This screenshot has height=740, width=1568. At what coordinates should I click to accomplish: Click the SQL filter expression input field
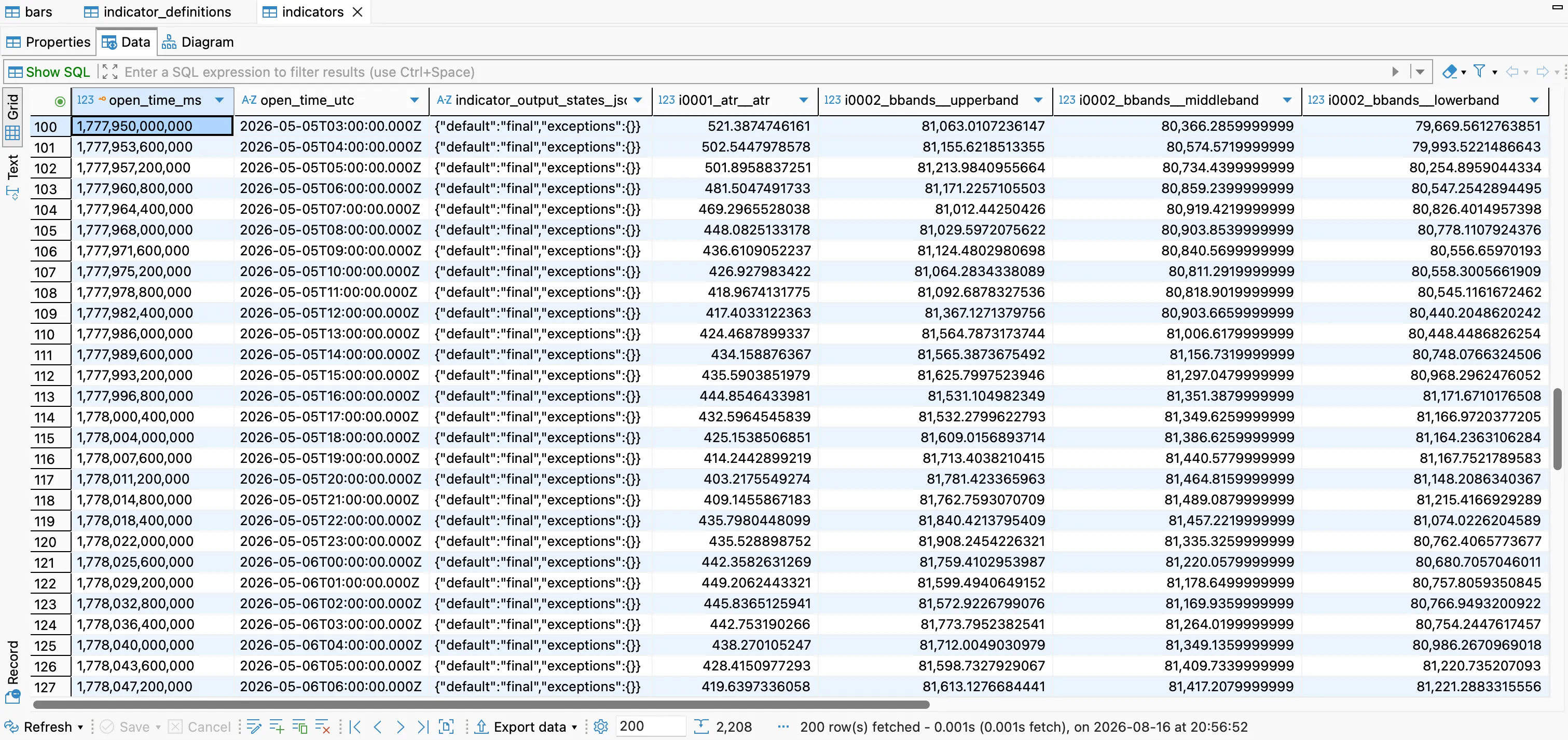point(752,72)
